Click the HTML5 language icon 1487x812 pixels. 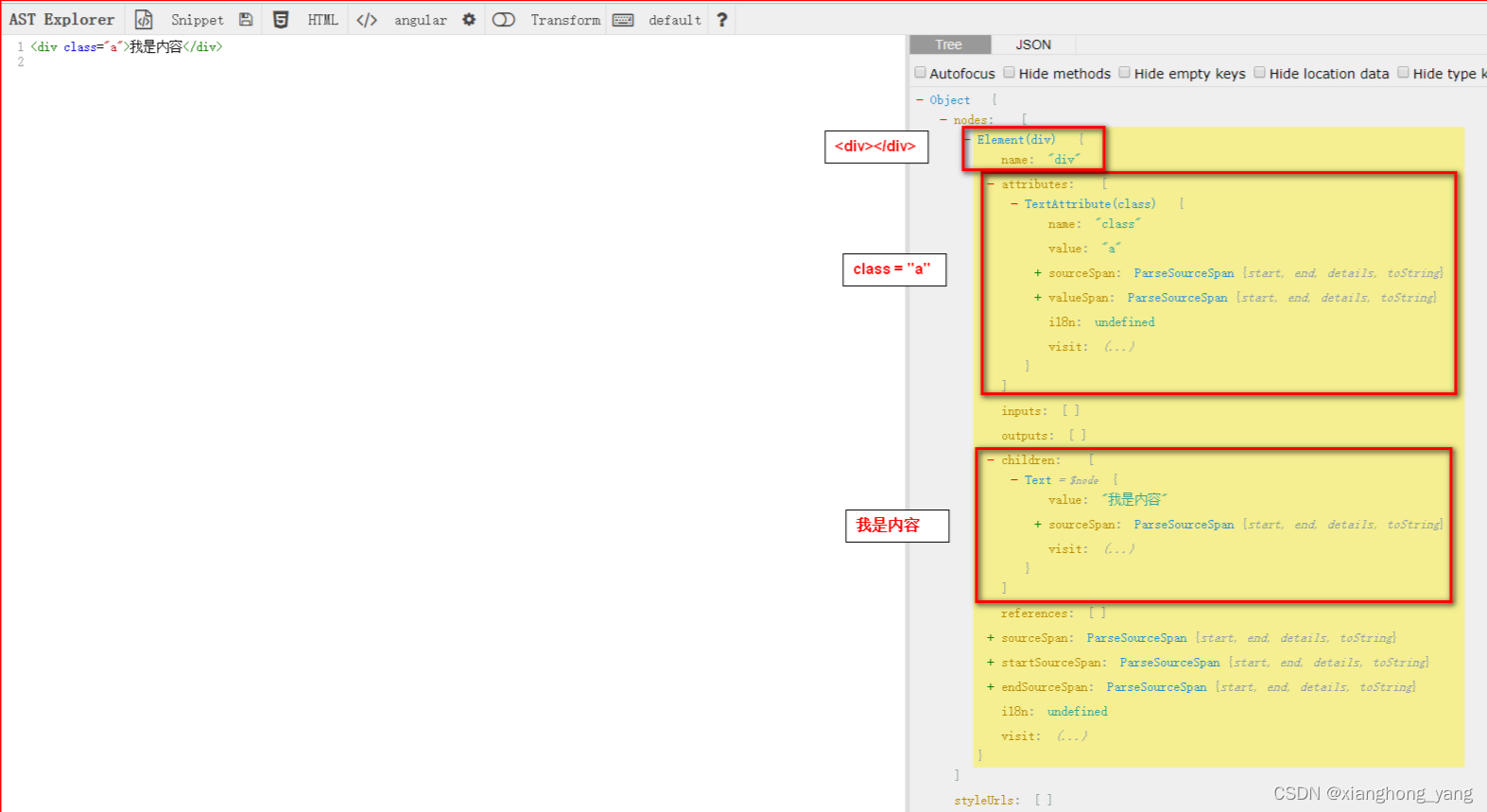click(x=281, y=20)
